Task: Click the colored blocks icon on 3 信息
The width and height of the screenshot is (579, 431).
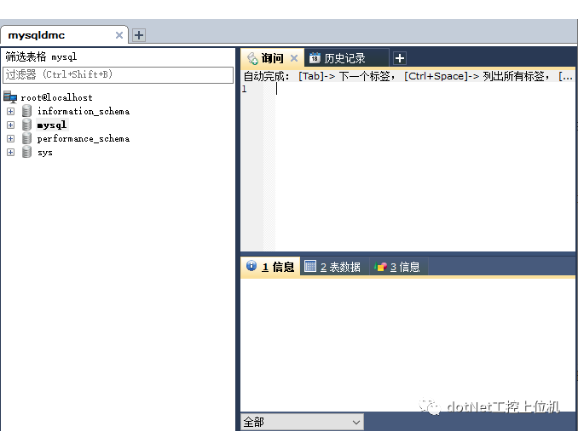Action: pyautogui.click(x=380, y=266)
